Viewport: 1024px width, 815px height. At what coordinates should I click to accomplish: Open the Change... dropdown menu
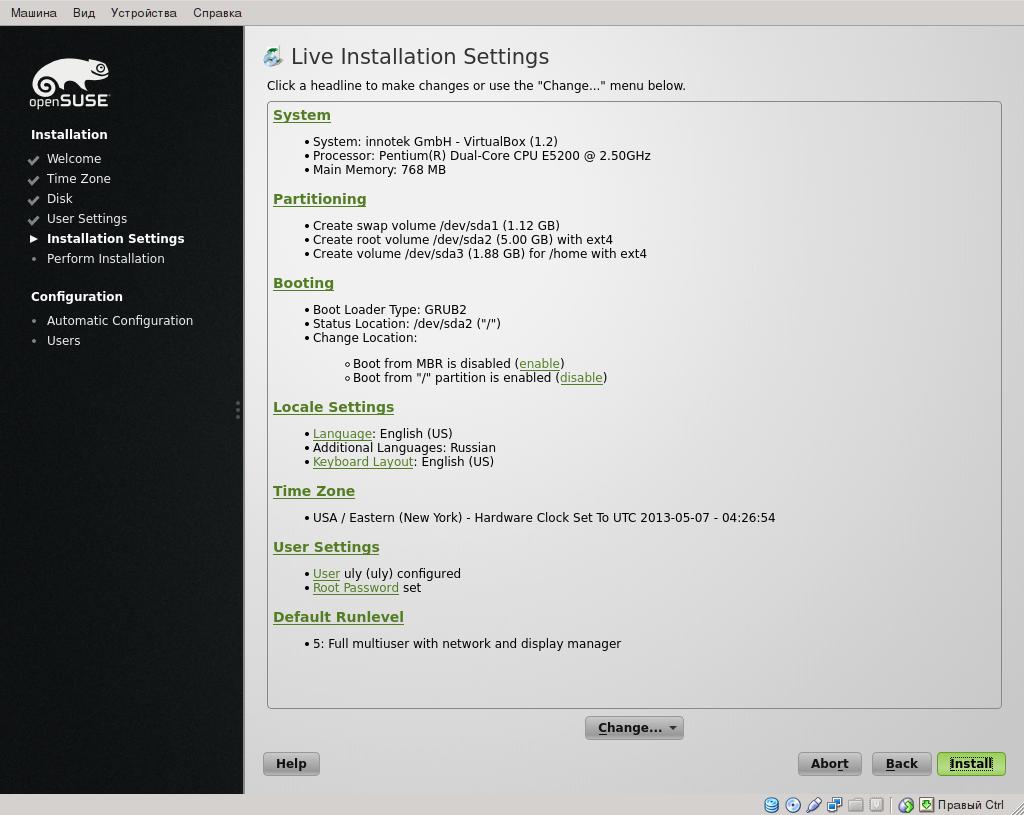634,727
